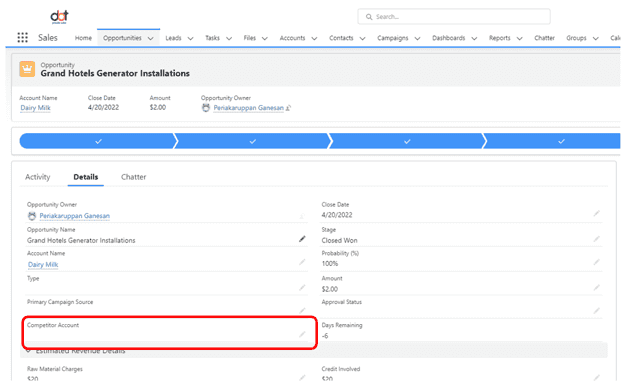Click the Opportunity crown icon in header
The height and width of the screenshot is (388, 624).
pyautogui.click(x=27, y=69)
